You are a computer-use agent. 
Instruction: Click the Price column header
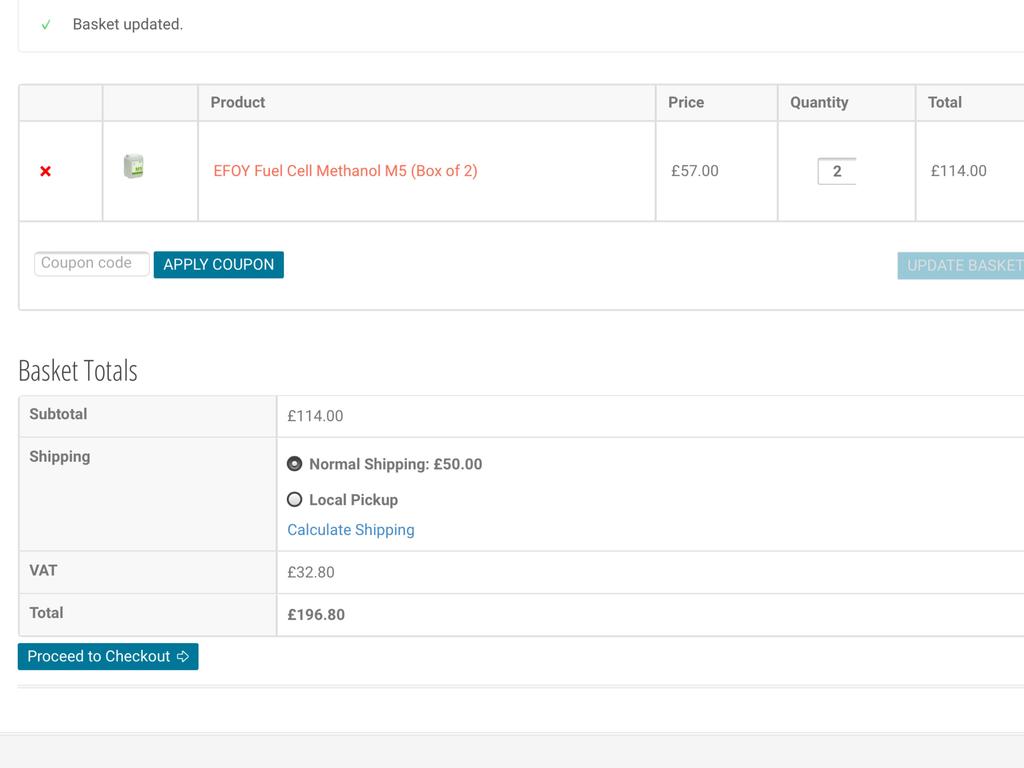pyautogui.click(x=686, y=102)
